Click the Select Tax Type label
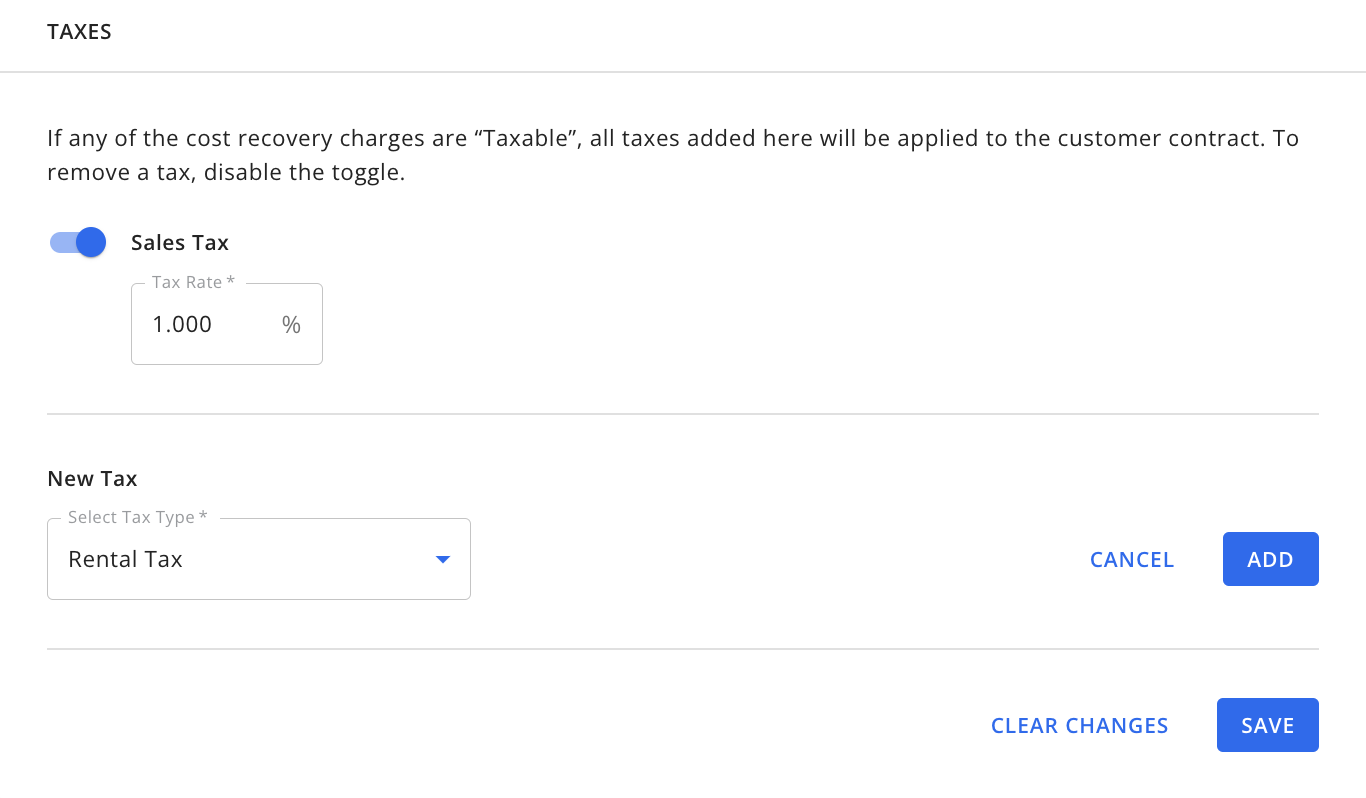1366x798 pixels. click(x=137, y=518)
